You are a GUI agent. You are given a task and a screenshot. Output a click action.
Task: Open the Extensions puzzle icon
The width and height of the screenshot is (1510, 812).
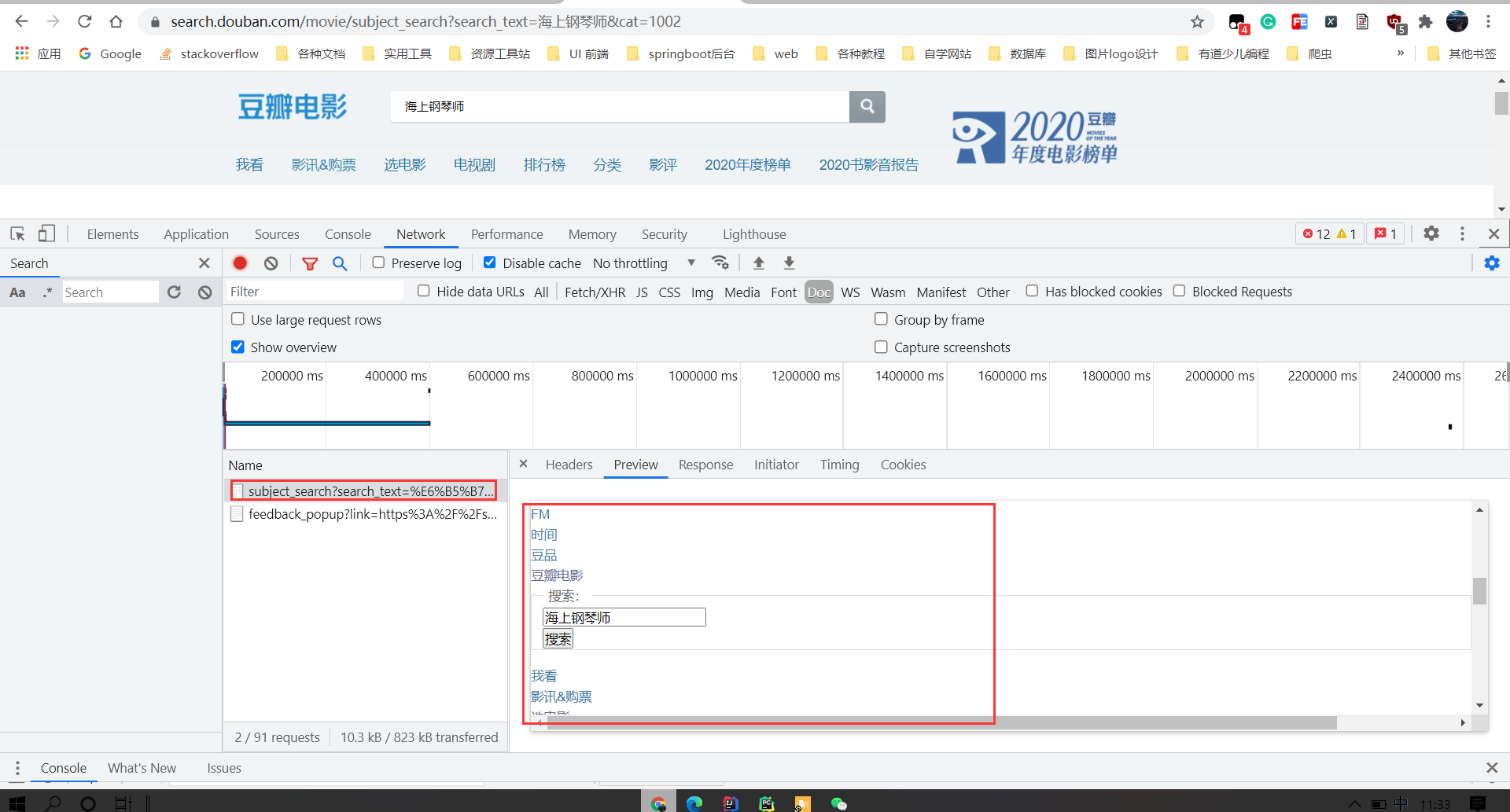(1425, 22)
